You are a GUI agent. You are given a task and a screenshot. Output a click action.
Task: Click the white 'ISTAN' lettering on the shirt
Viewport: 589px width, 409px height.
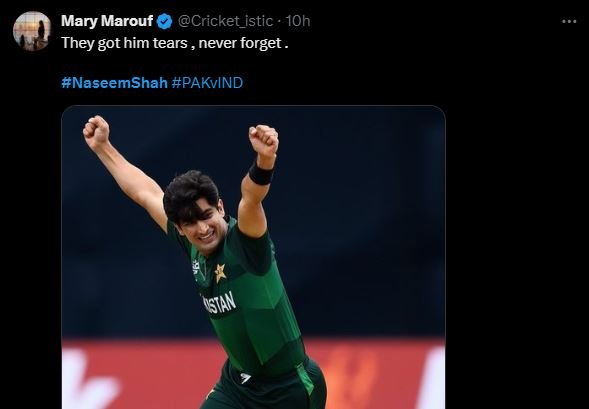[x=220, y=303]
